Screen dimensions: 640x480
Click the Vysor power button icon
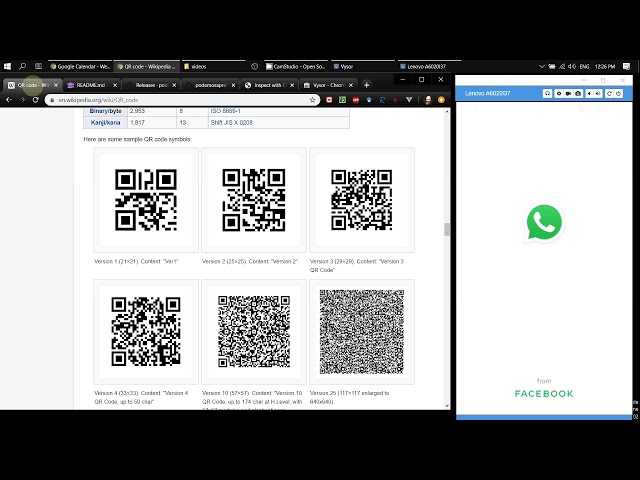tap(618, 93)
